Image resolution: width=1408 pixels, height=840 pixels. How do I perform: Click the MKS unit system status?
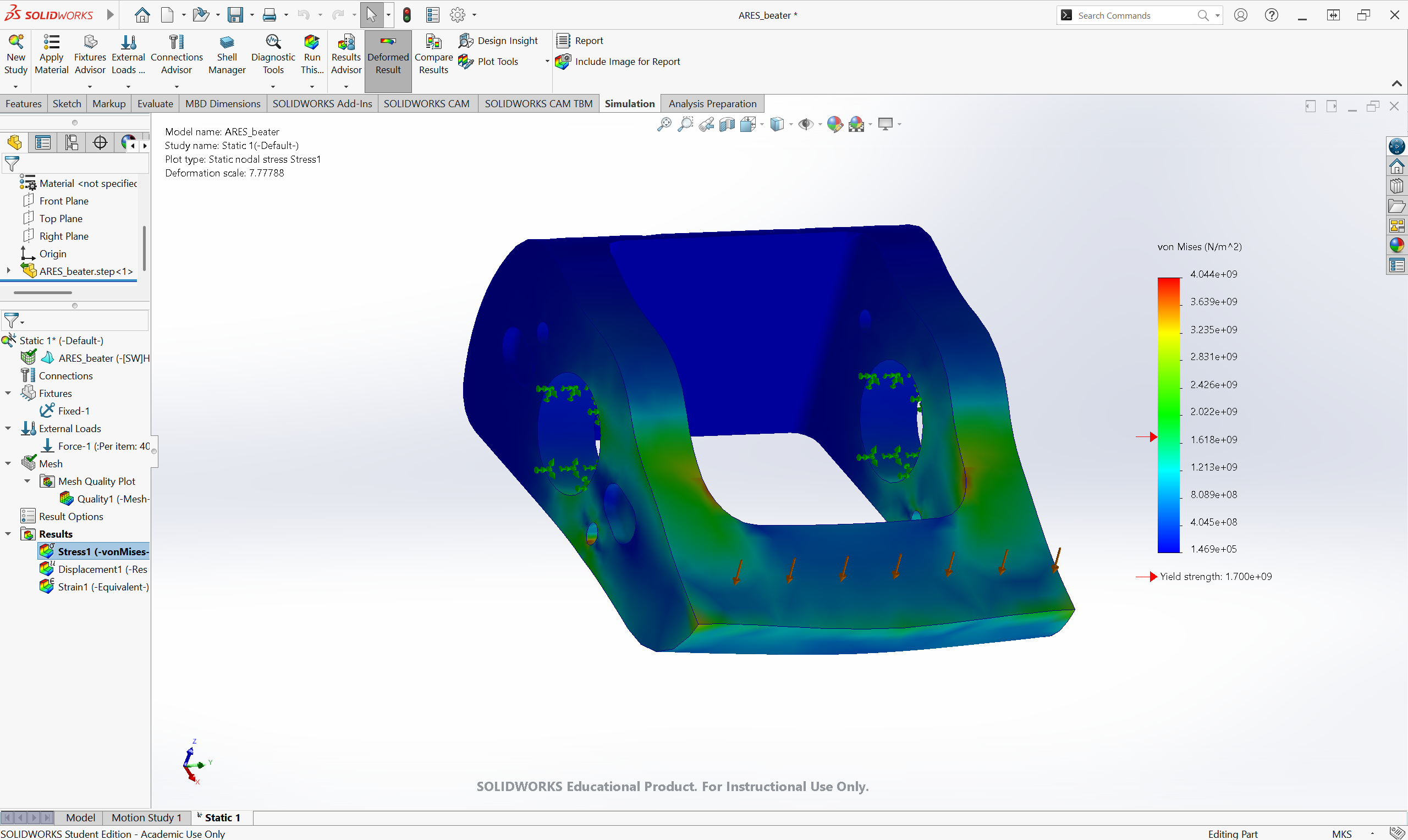coord(1342,833)
